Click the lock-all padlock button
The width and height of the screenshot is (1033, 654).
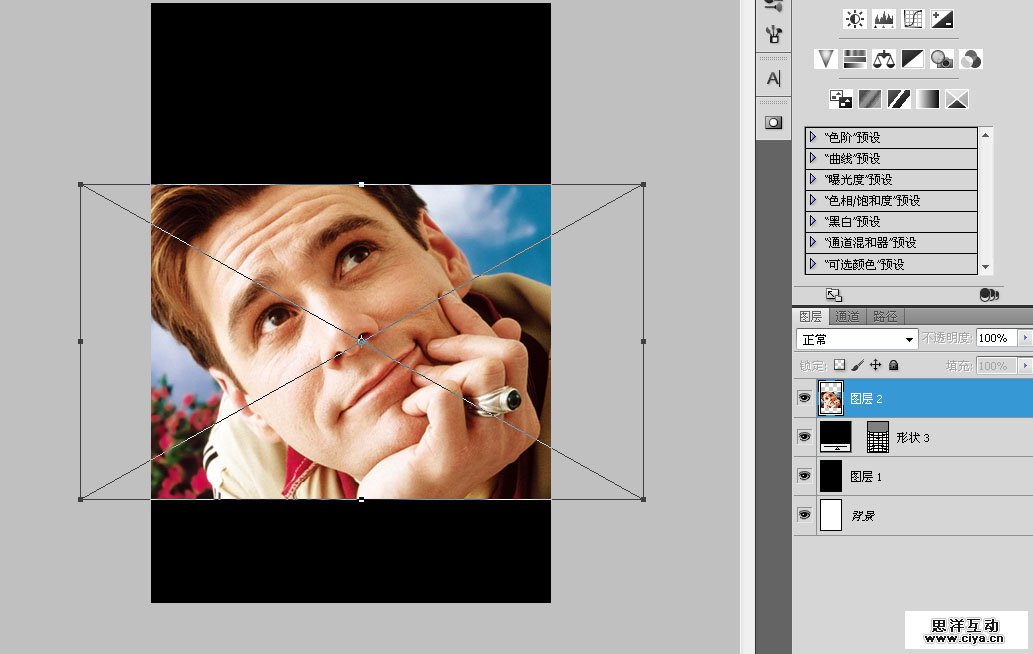point(893,366)
